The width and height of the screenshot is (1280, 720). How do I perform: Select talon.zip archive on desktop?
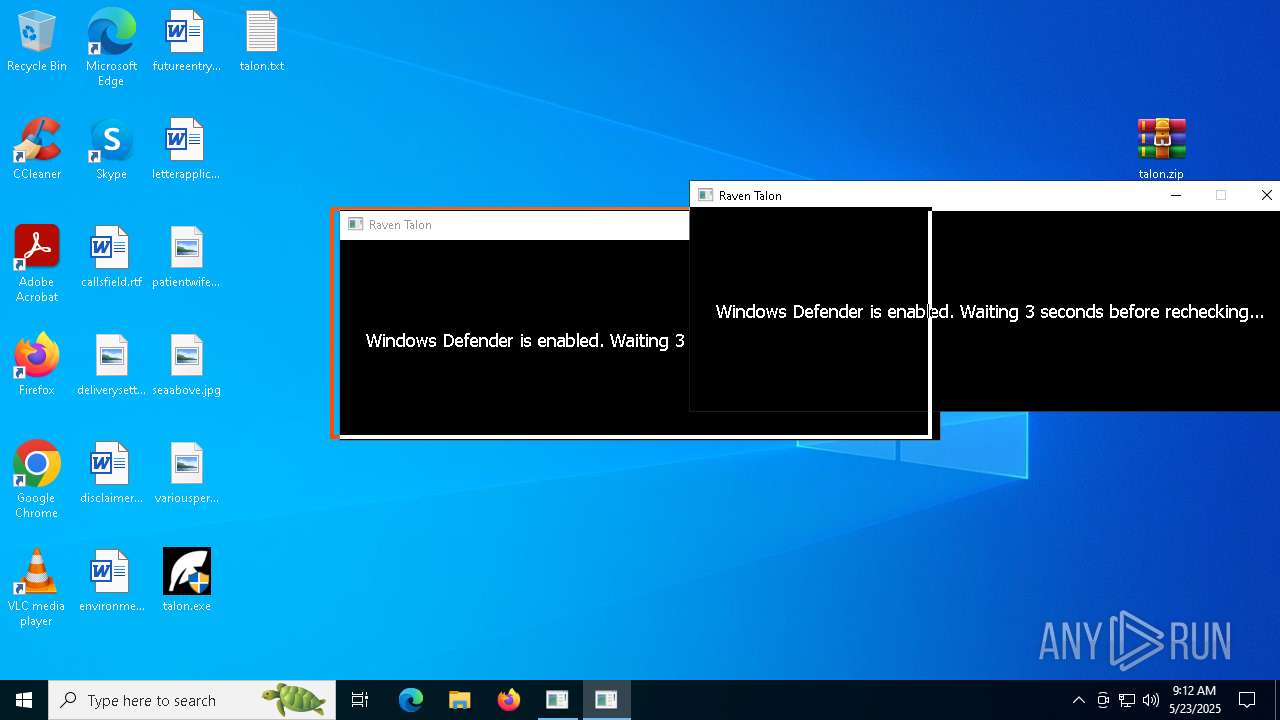[1161, 150]
